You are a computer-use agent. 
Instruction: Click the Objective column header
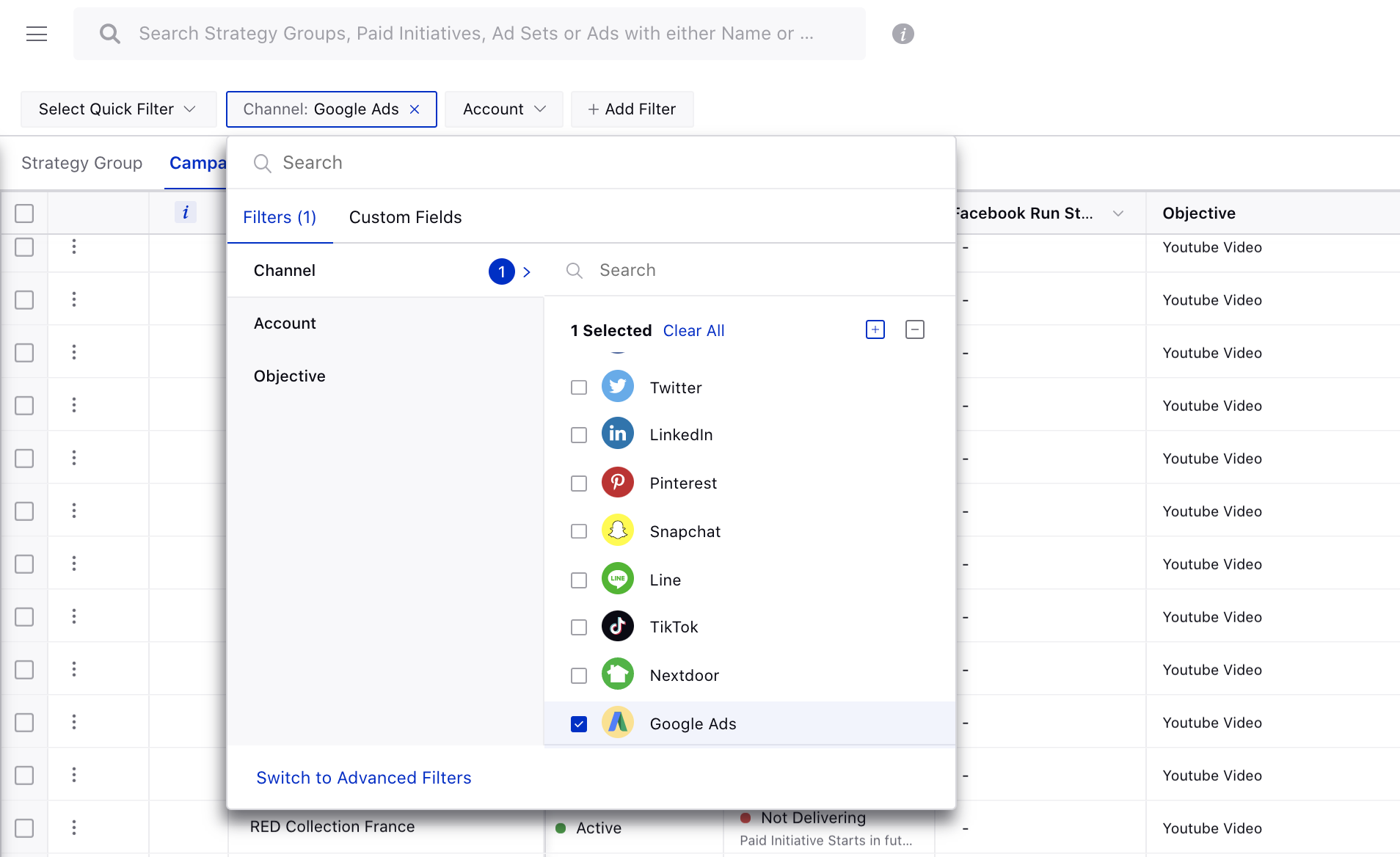[x=1199, y=214]
